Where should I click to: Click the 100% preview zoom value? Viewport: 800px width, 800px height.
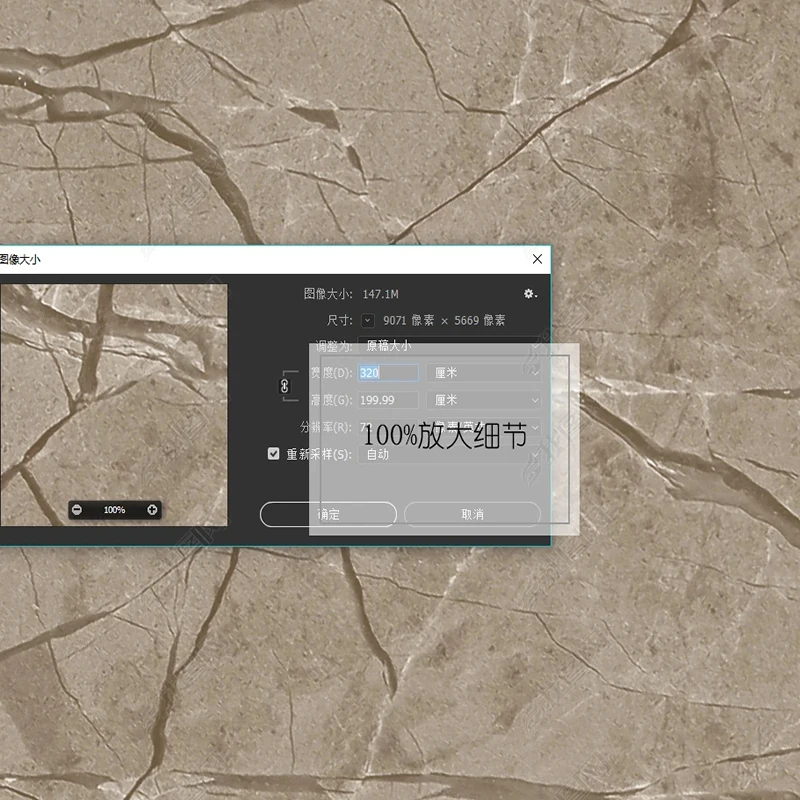[114, 510]
